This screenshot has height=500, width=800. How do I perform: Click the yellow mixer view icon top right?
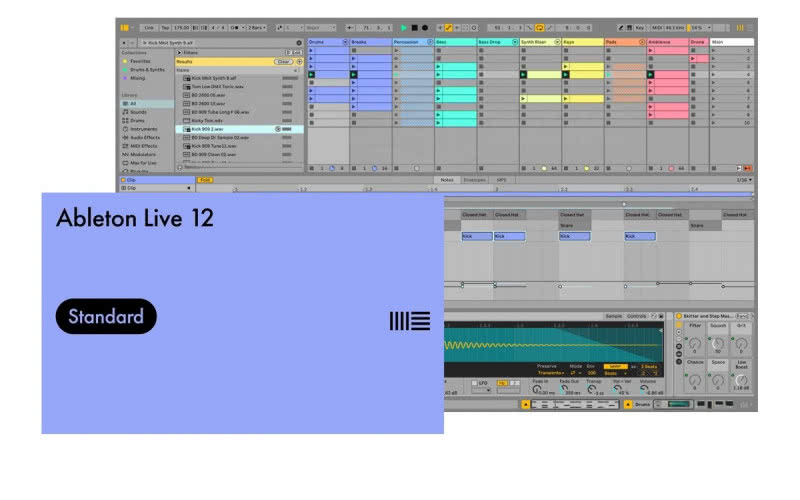[740, 28]
